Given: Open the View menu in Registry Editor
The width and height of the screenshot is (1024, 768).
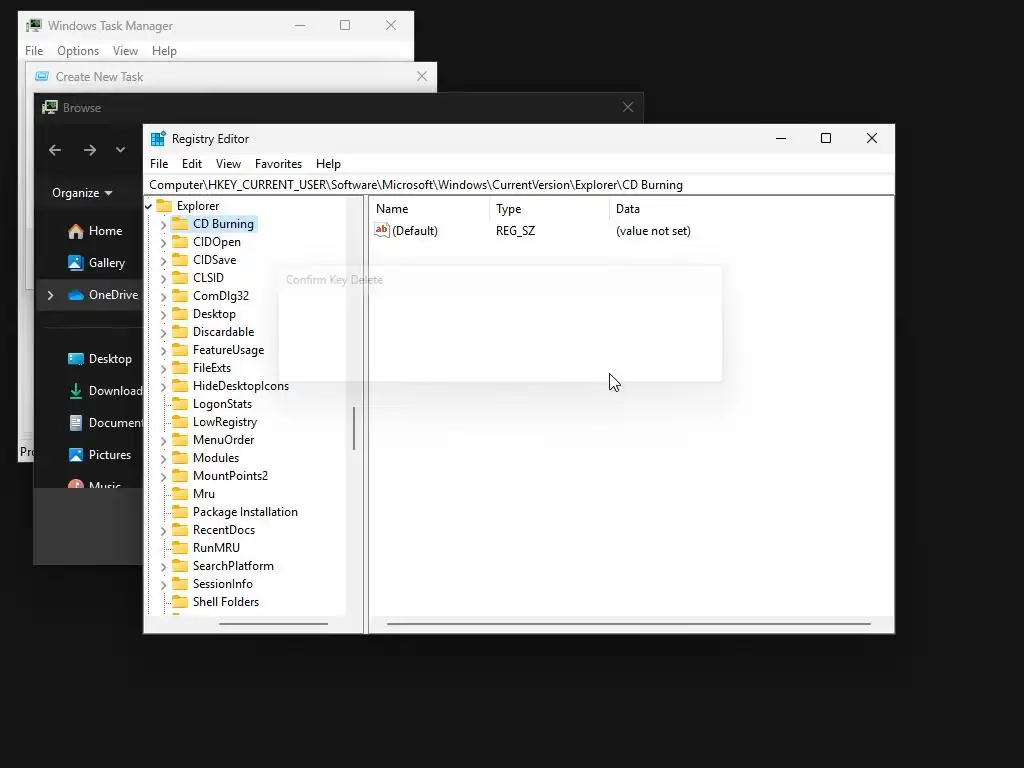Looking at the screenshot, I should pos(228,164).
